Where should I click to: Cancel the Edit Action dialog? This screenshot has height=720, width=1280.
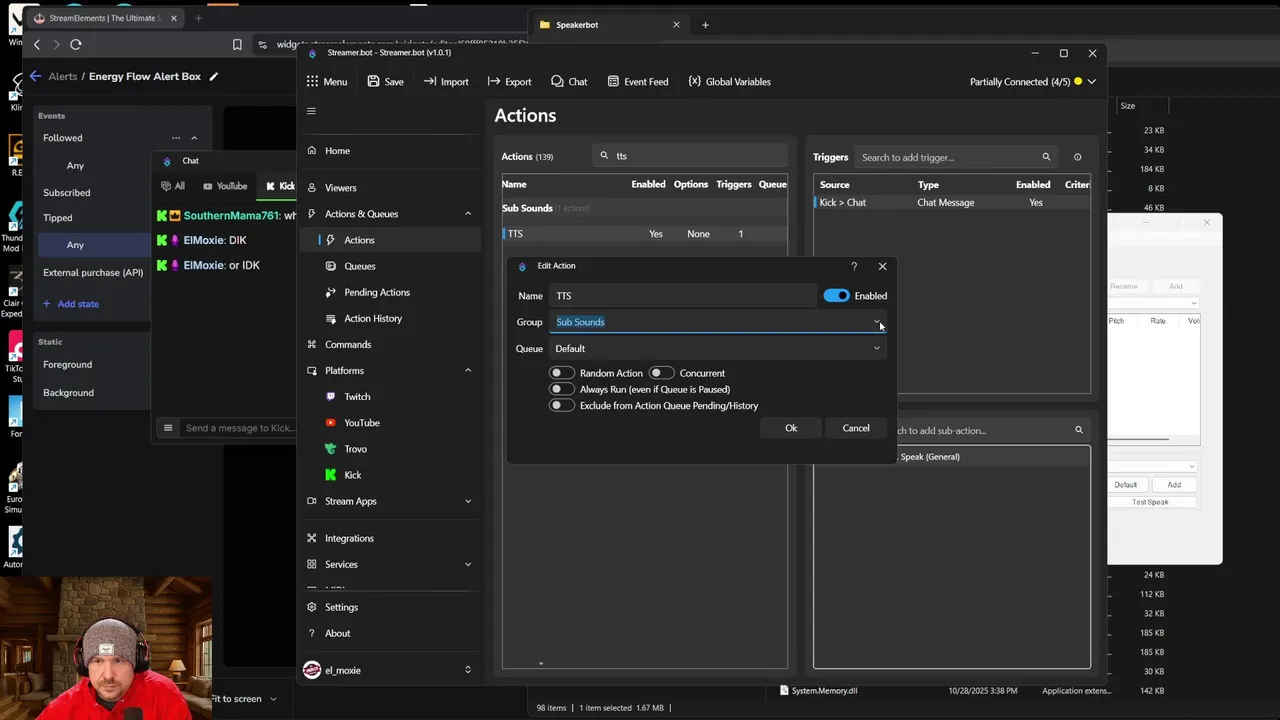pos(856,428)
